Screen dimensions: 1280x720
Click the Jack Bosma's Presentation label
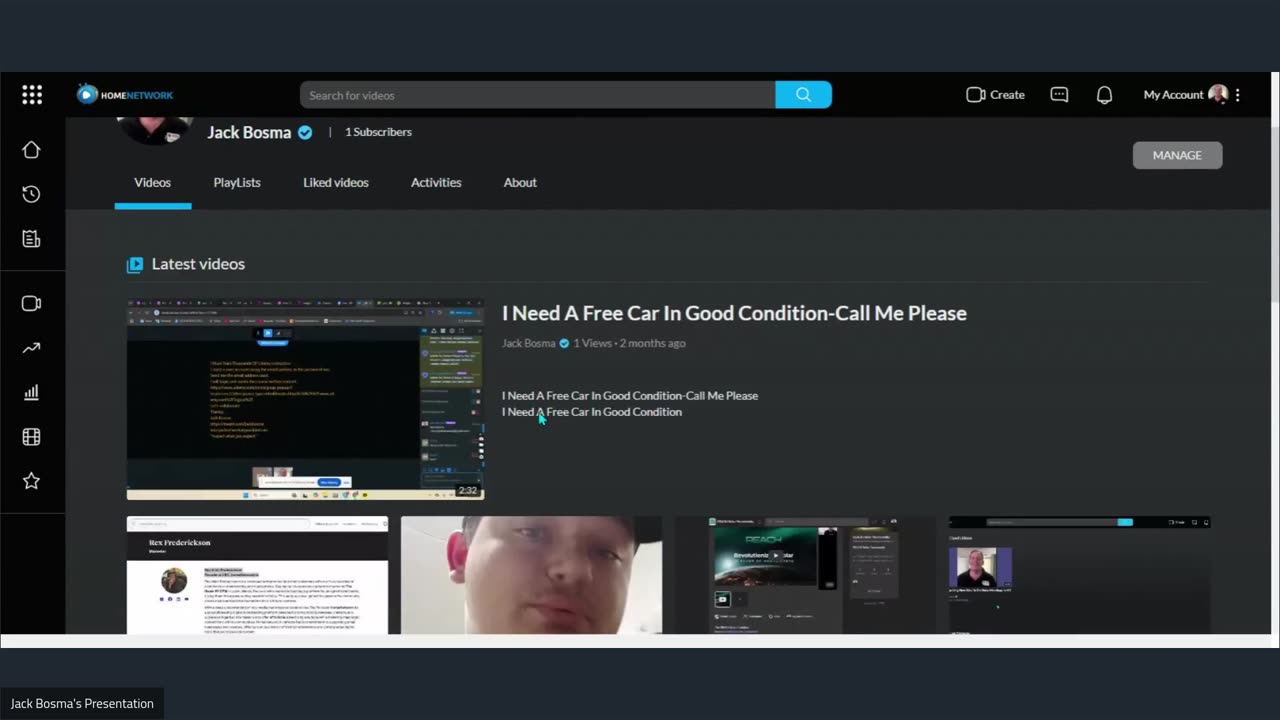click(x=82, y=703)
